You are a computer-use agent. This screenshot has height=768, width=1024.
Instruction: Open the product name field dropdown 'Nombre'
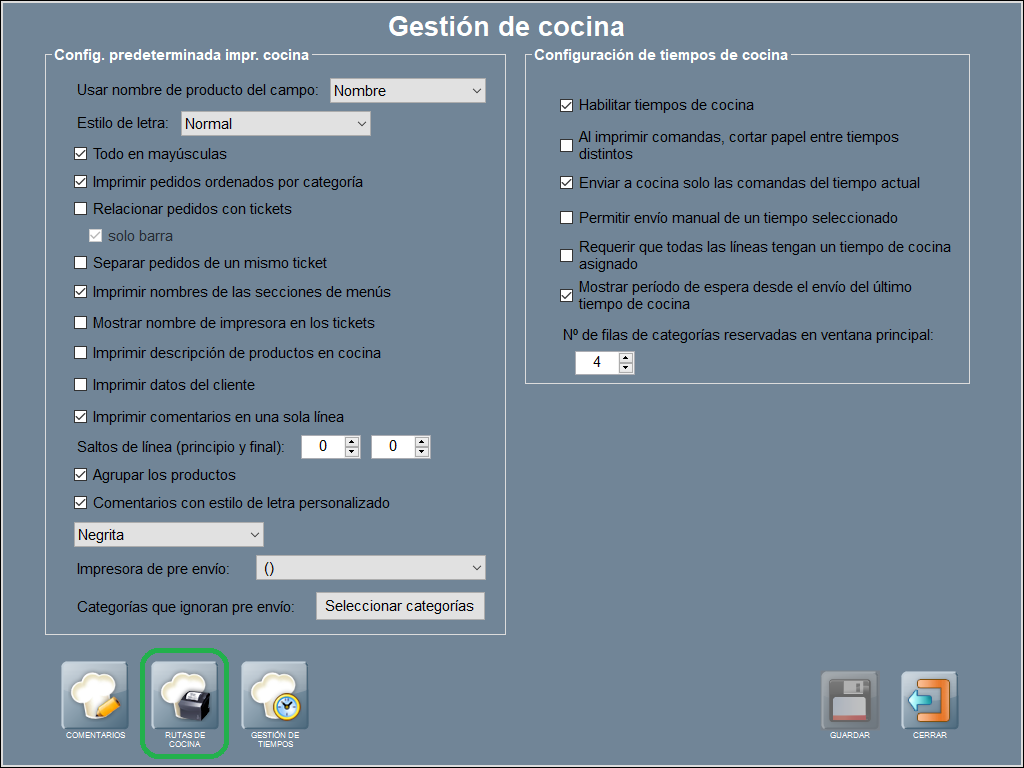(407, 91)
